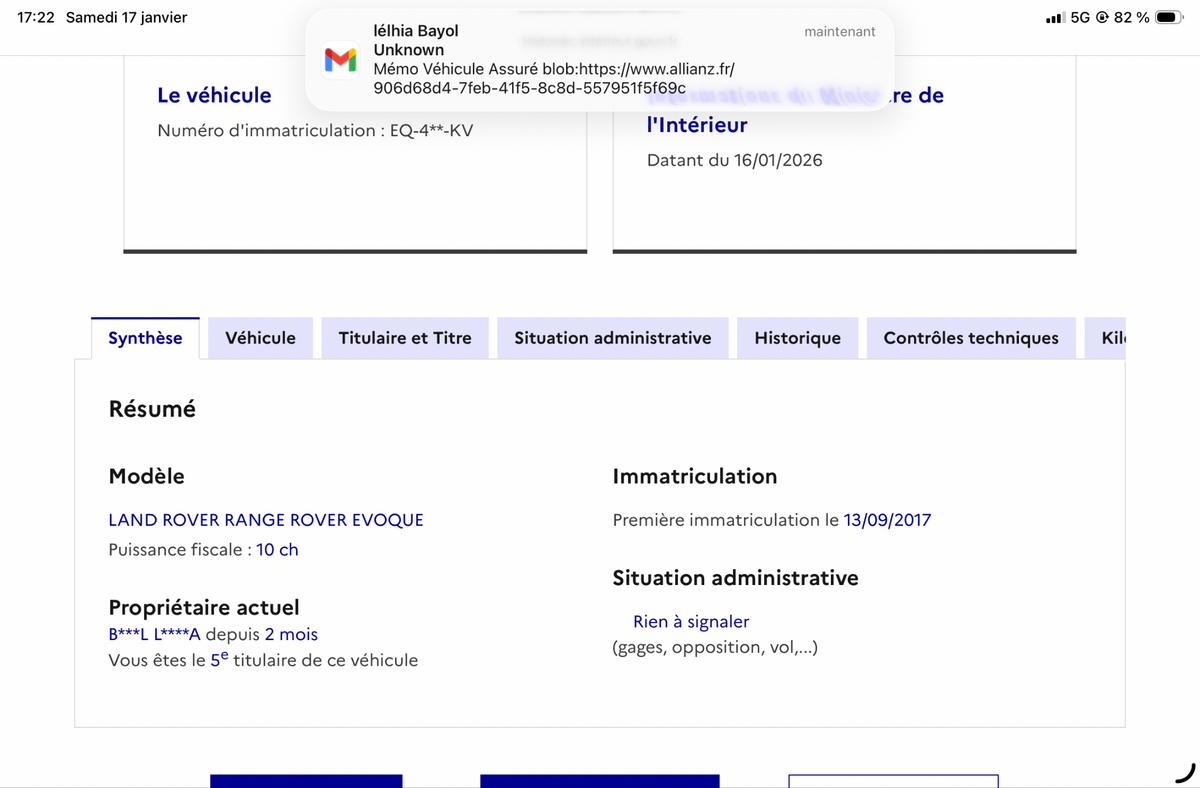
Task: Click the maintenant timestamp in notification
Action: coord(840,32)
